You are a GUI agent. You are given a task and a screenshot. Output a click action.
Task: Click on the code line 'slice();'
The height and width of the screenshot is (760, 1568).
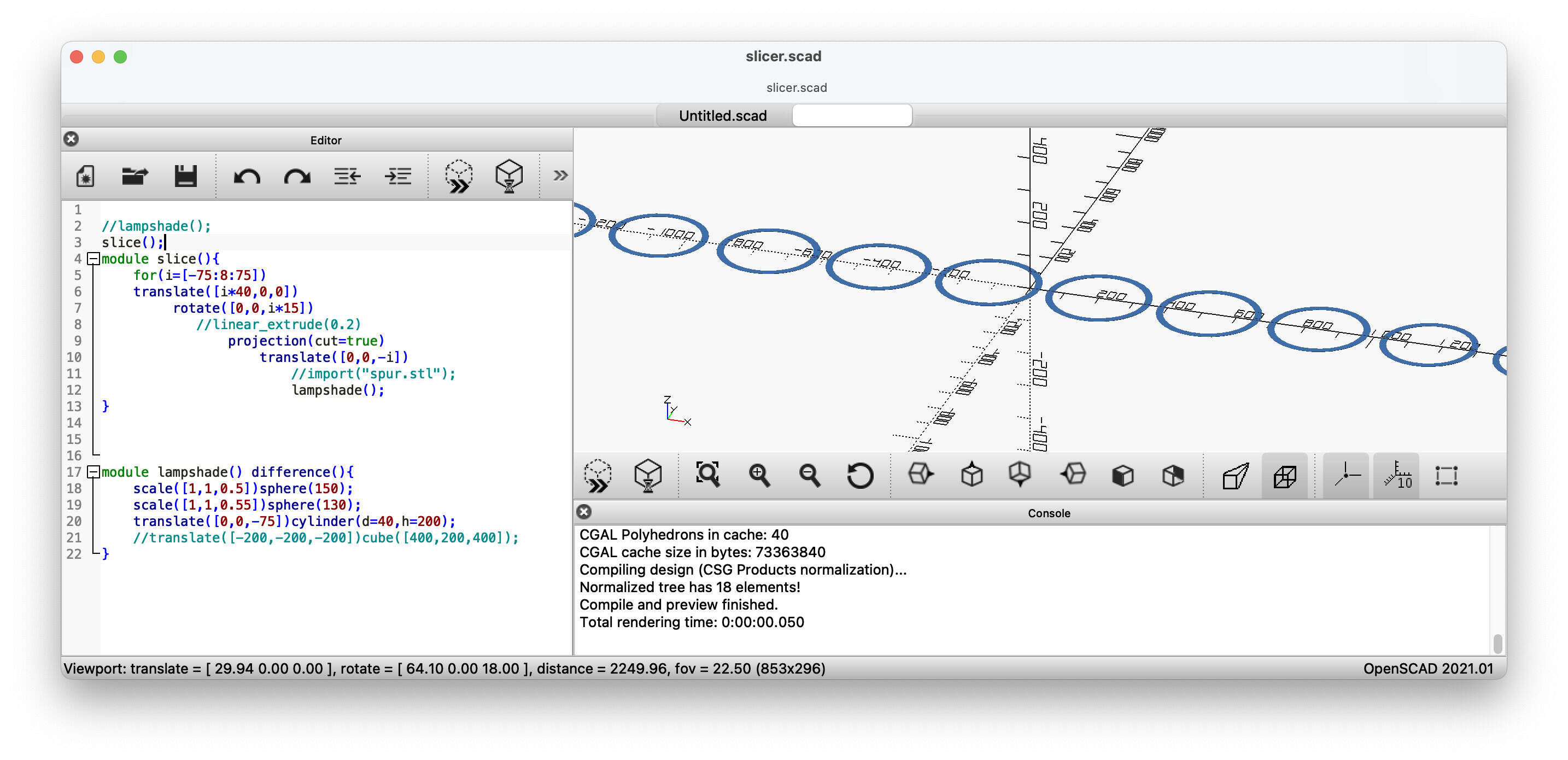(x=133, y=242)
